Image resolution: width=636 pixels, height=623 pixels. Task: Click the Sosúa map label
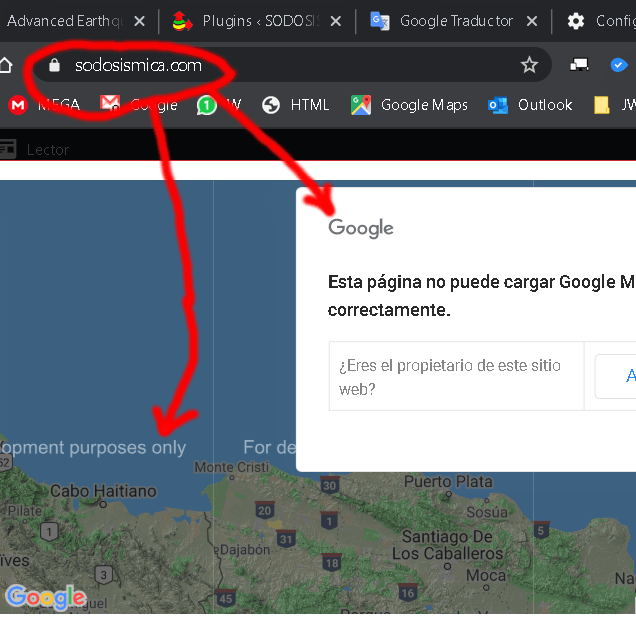click(x=486, y=512)
